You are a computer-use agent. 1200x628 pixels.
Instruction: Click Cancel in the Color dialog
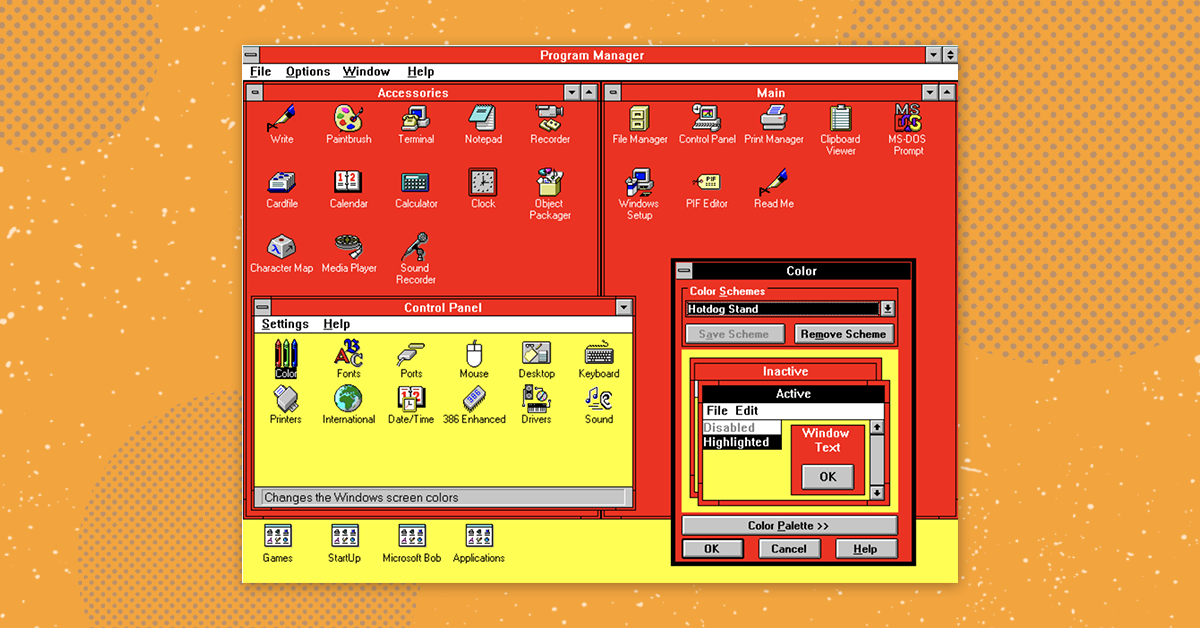(789, 549)
